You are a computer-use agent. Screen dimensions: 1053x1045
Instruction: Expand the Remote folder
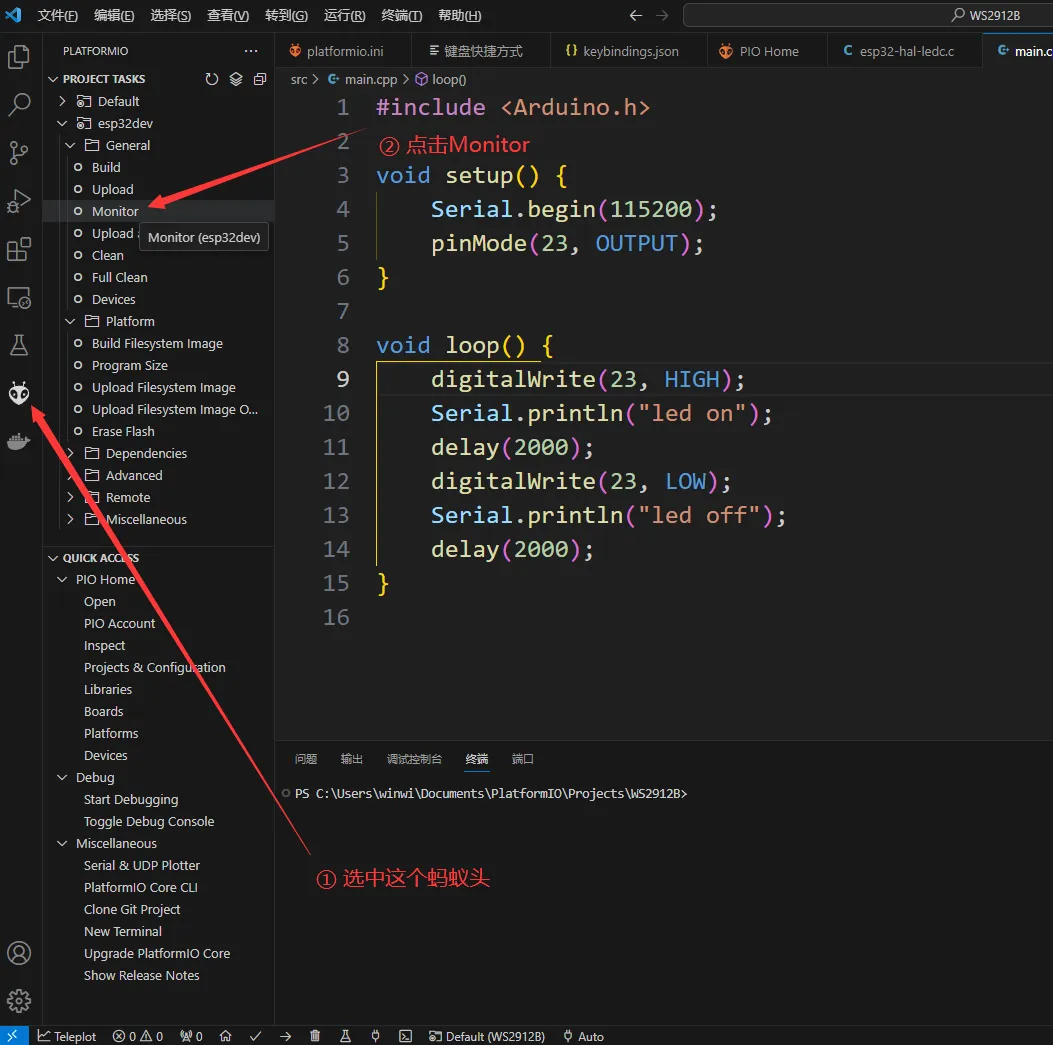pyautogui.click(x=71, y=497)
